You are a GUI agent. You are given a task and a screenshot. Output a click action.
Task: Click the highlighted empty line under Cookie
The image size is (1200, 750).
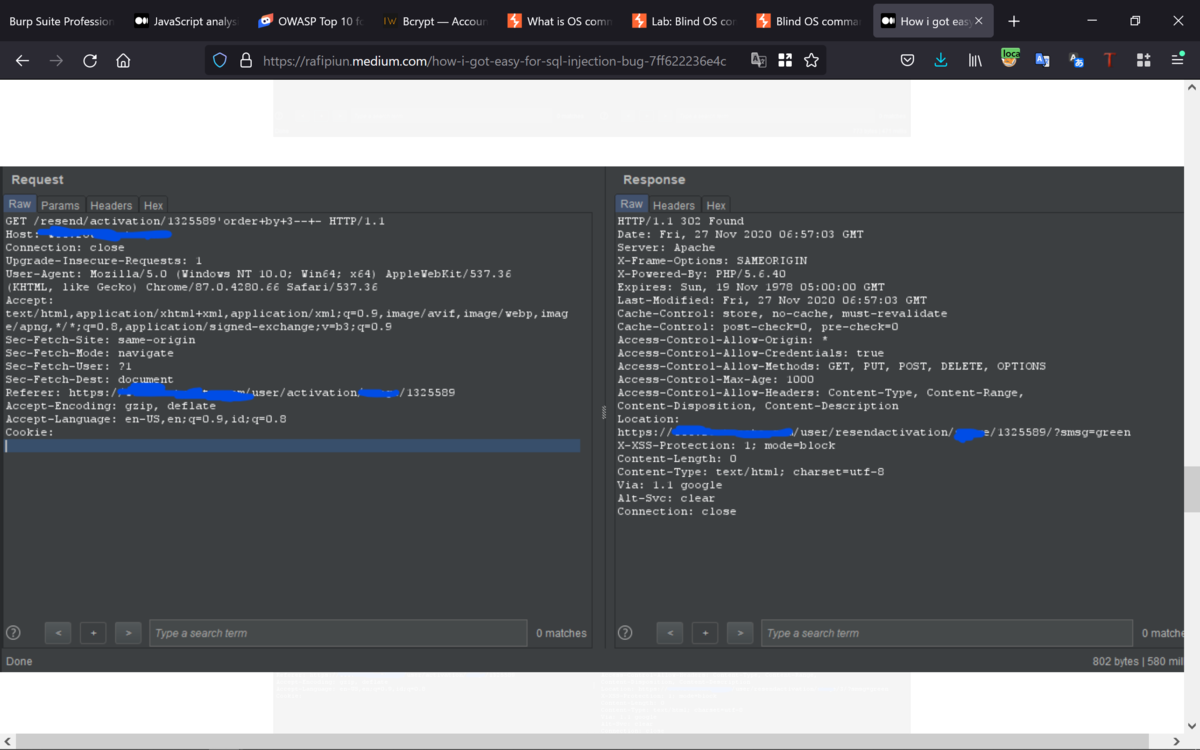click(292, 446)
